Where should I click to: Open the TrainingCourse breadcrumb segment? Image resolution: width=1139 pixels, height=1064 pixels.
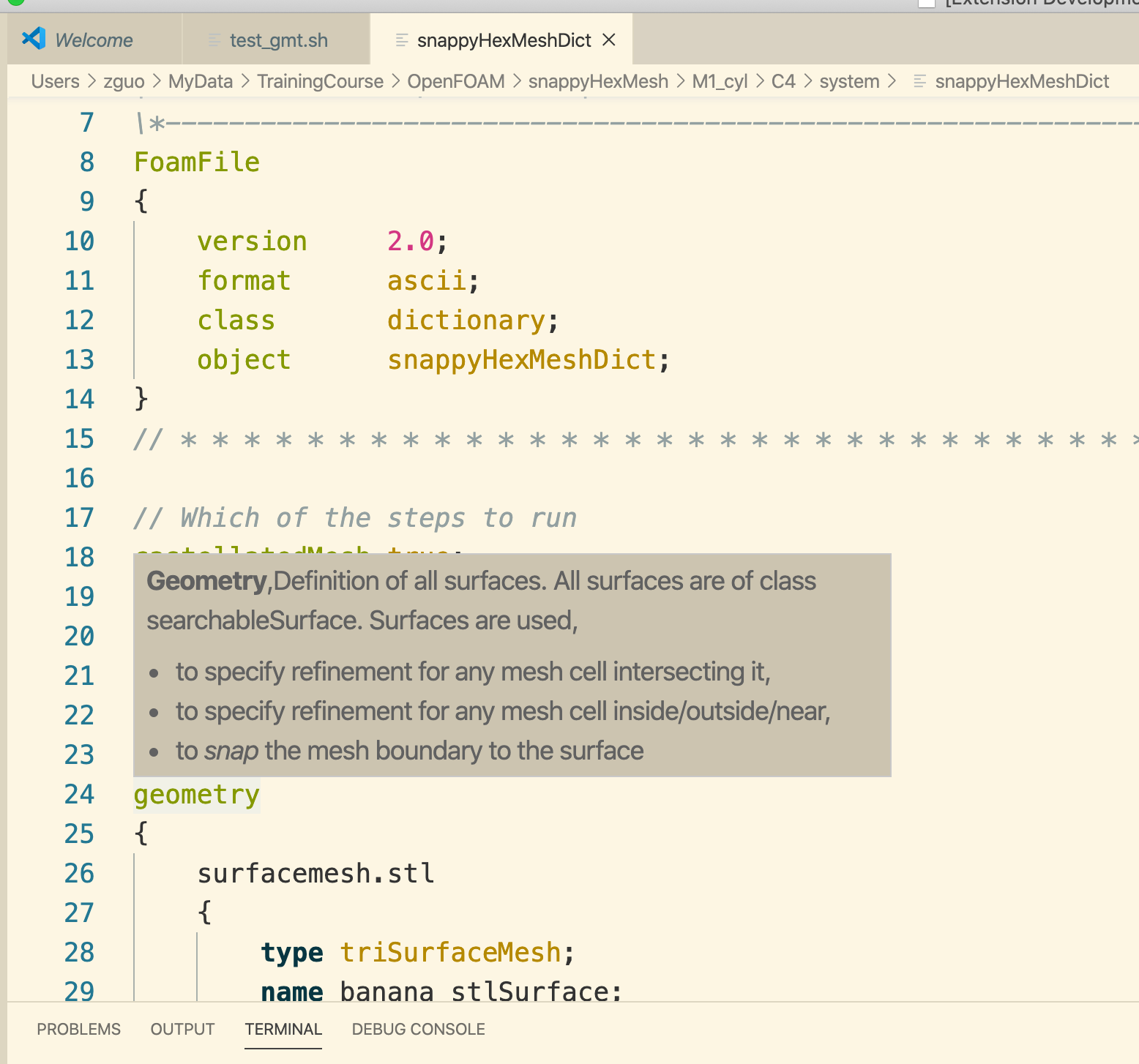pos(320,81)
